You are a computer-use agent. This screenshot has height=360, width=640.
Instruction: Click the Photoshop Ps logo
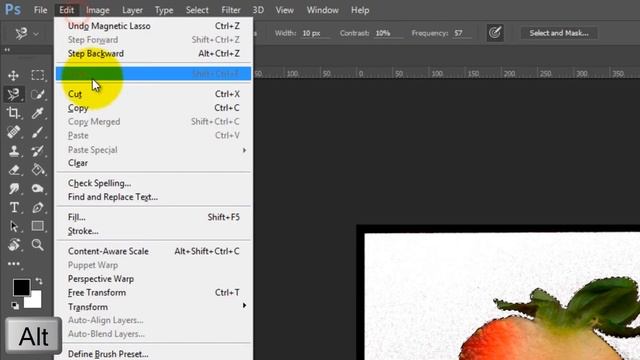point(13,9)
